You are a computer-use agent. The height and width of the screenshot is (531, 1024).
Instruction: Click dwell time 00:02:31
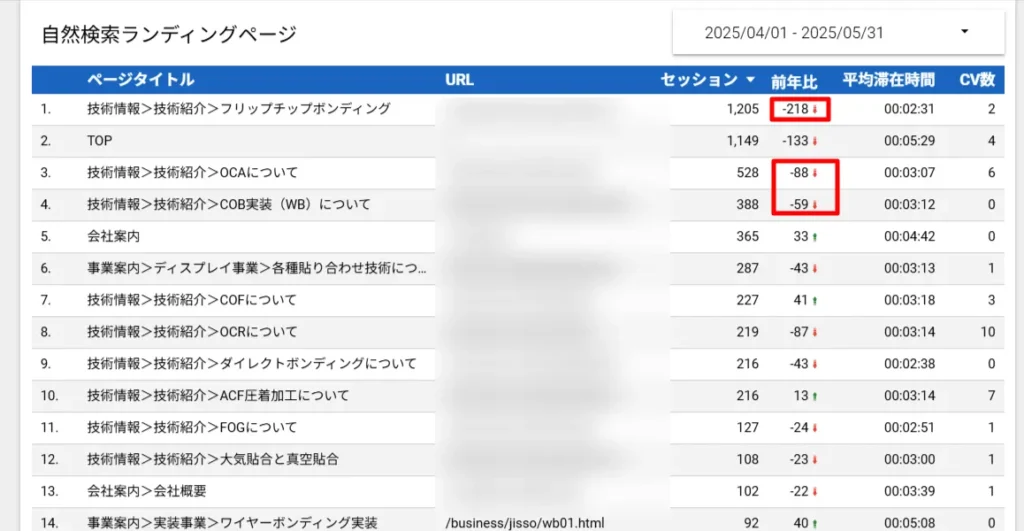909,108
